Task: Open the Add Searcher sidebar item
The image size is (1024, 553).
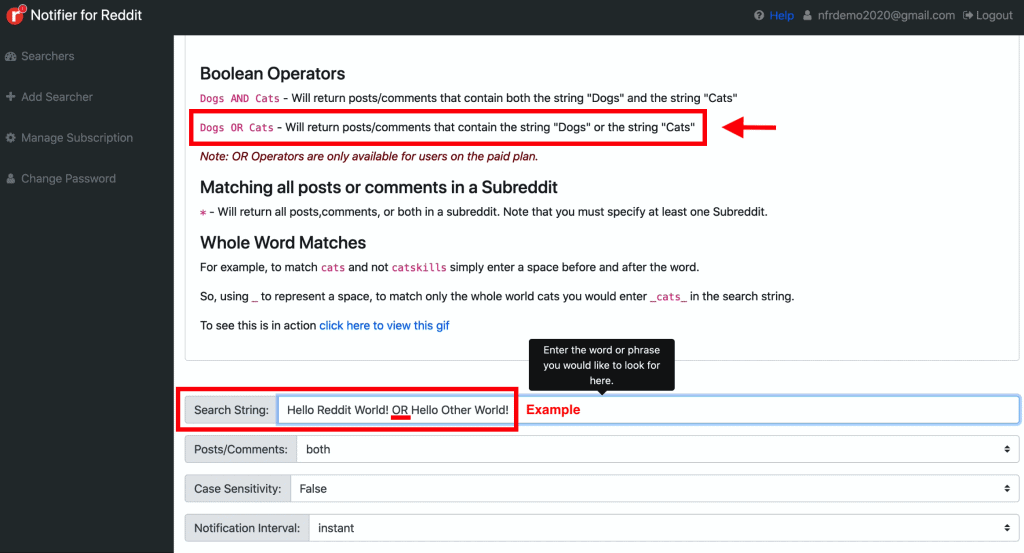Action: (x=57, y=97)
